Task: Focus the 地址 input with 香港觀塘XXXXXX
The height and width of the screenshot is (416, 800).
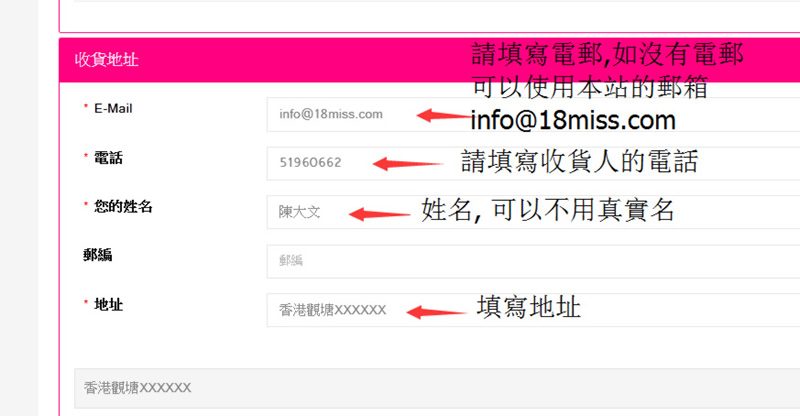Action: point(533,310)
